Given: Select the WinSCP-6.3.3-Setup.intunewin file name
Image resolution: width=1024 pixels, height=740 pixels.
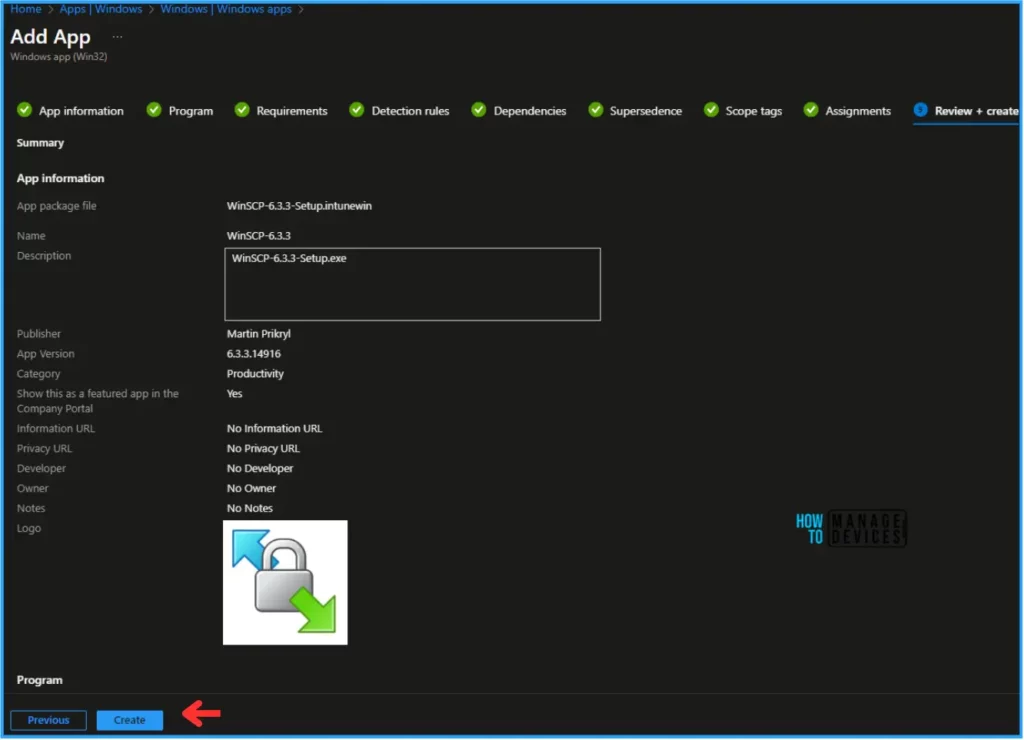Looking at the screenshot, I should click(299, 206).
